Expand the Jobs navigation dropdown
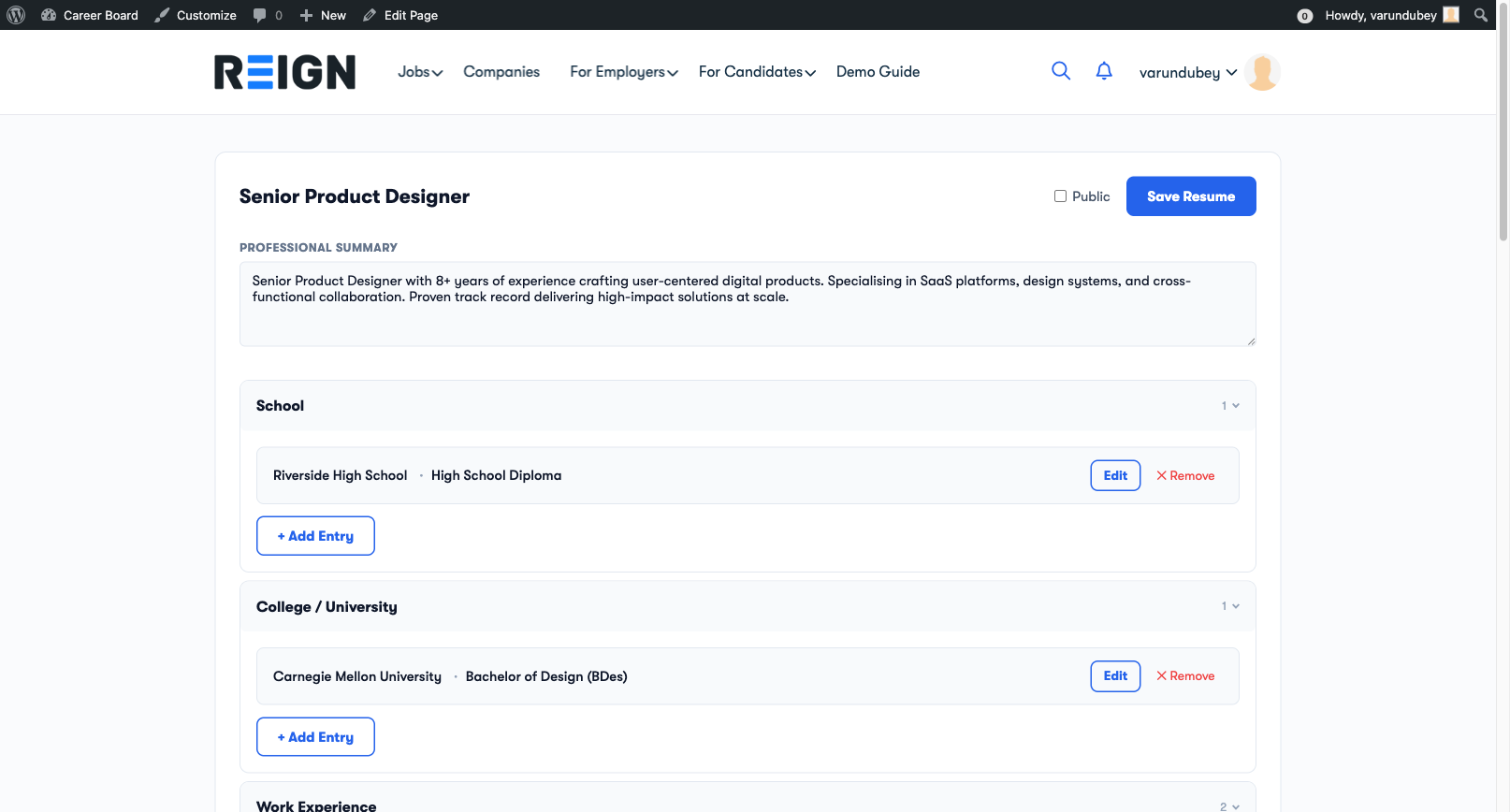 420,72
